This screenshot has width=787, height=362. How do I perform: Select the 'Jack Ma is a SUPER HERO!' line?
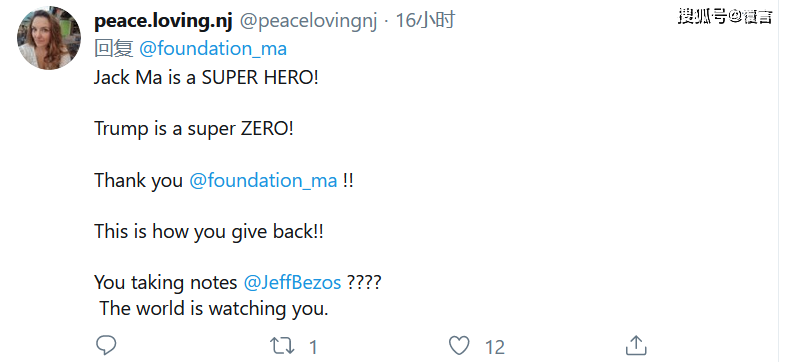[x=206, y=78]
